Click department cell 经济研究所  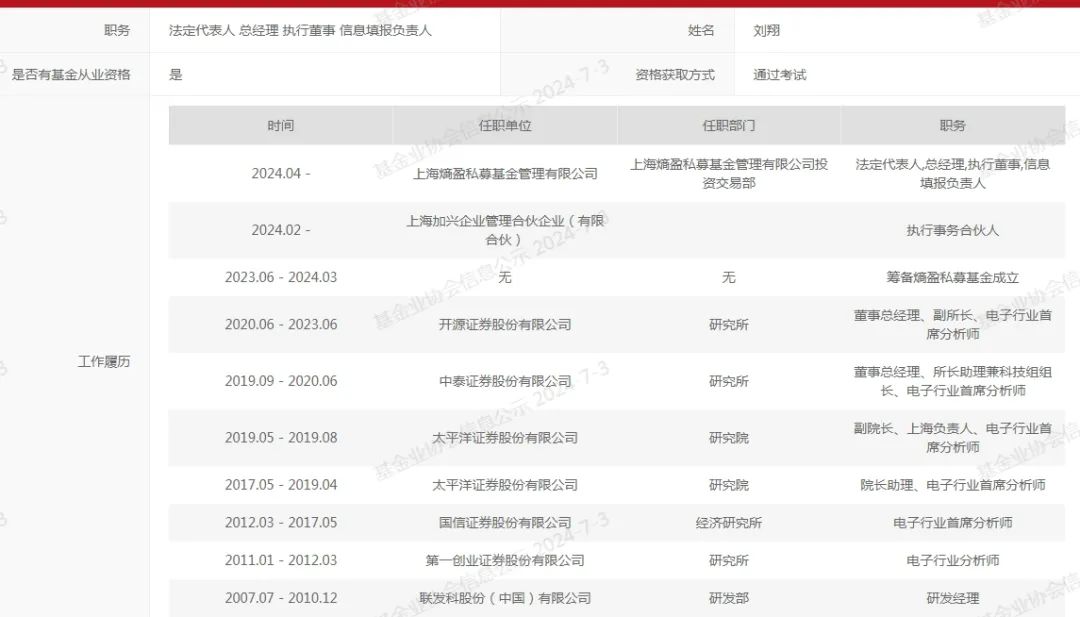[x=729, y=523]
